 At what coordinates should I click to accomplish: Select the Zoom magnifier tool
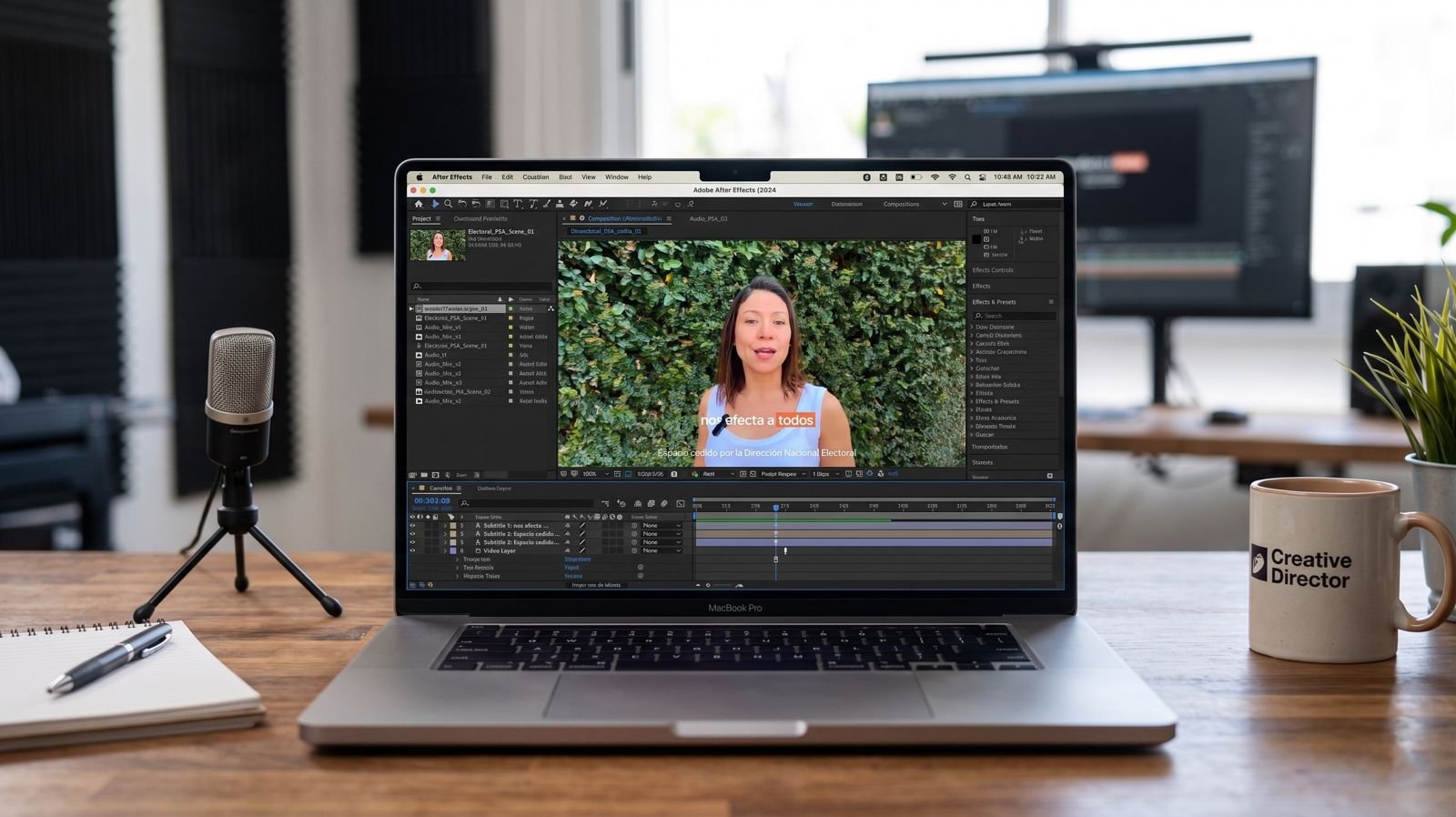(448, 204)
